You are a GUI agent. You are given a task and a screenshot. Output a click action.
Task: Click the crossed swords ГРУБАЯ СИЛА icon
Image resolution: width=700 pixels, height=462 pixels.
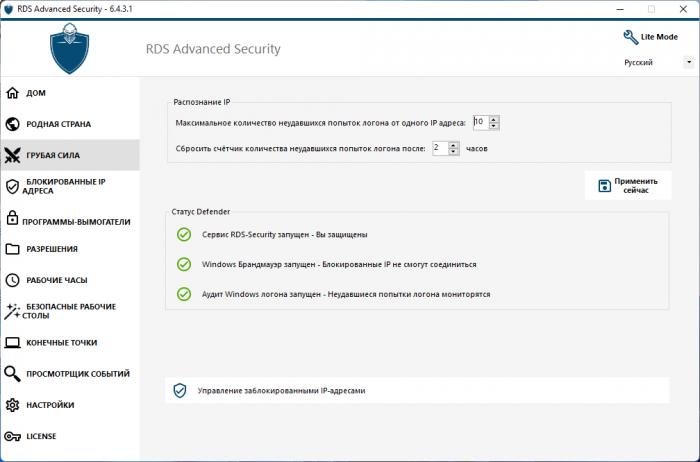[x=12, y=155]
